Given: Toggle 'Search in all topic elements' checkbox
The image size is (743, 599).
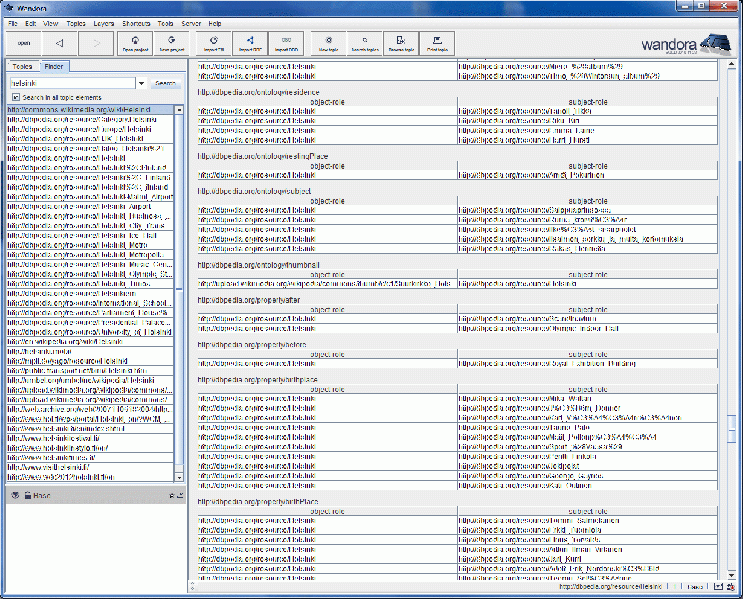Looking at the screenshot, I should 15,96.
